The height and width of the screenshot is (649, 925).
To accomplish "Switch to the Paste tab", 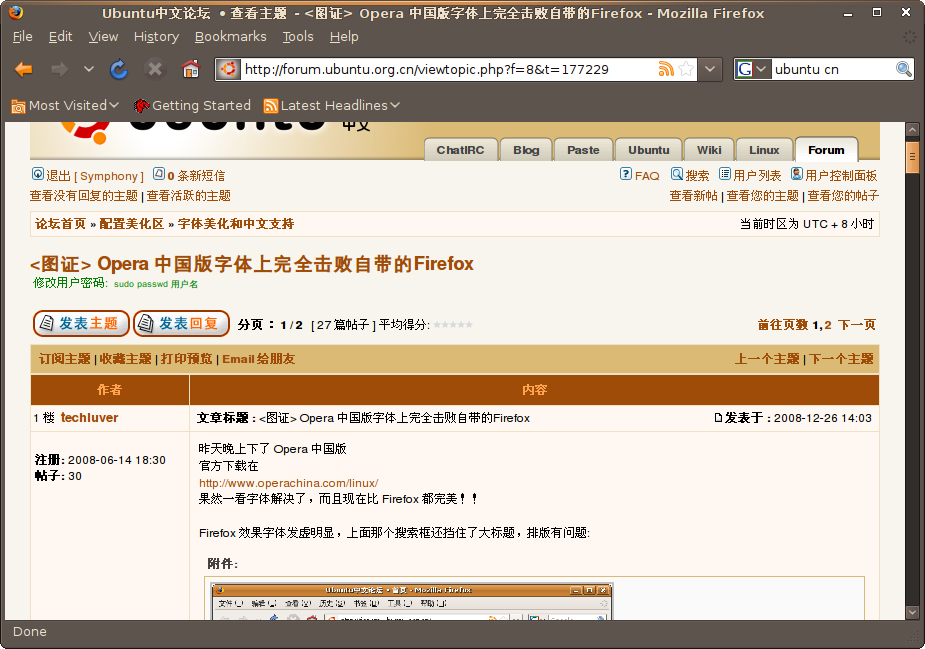I will click(583, 150).
